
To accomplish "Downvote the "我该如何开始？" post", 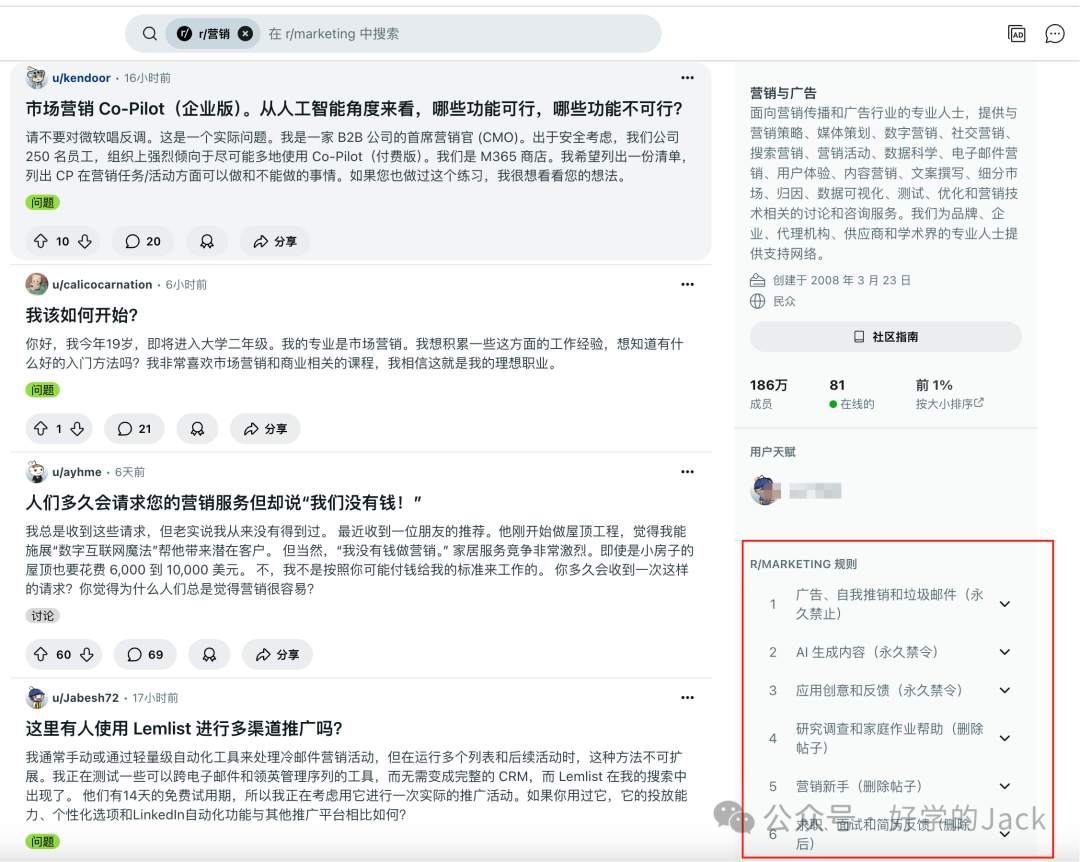I will tap(79, 428).
